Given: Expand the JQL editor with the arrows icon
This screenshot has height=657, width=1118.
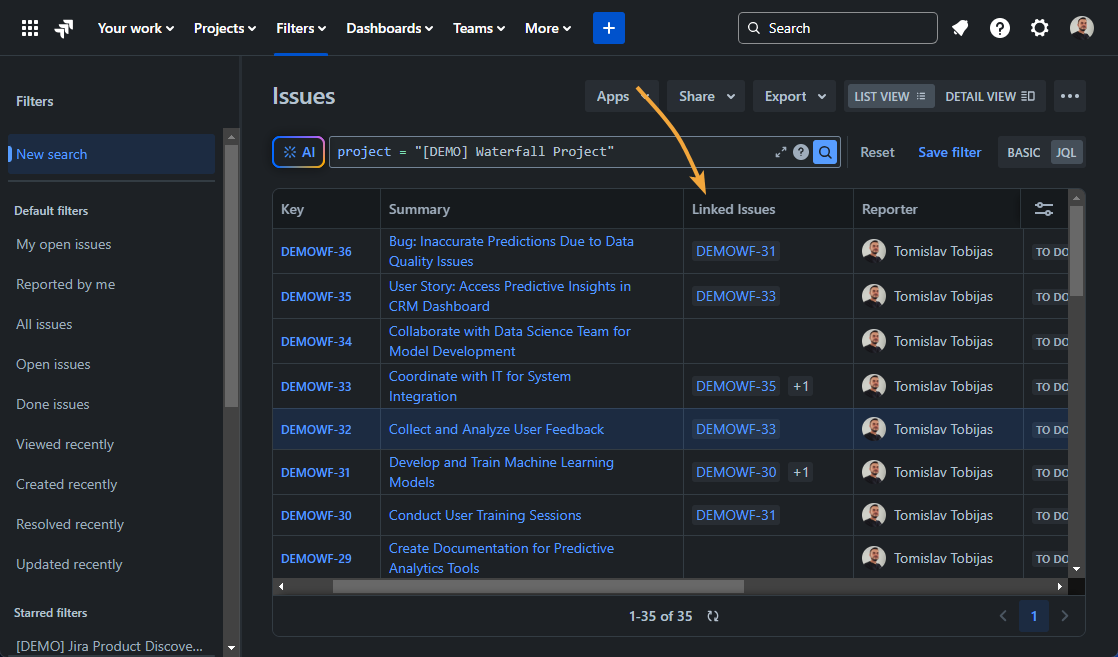Looking at the screenshot, I should coord(781,151).
